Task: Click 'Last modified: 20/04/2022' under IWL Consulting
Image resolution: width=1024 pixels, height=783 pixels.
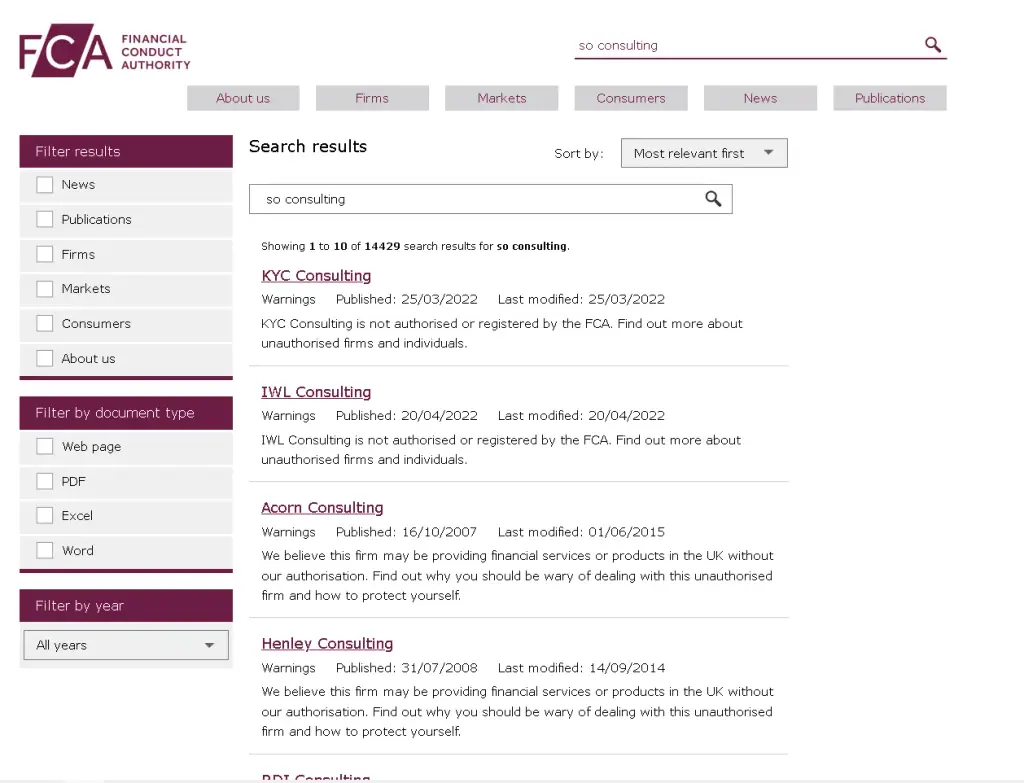Action: pos(581,415)
